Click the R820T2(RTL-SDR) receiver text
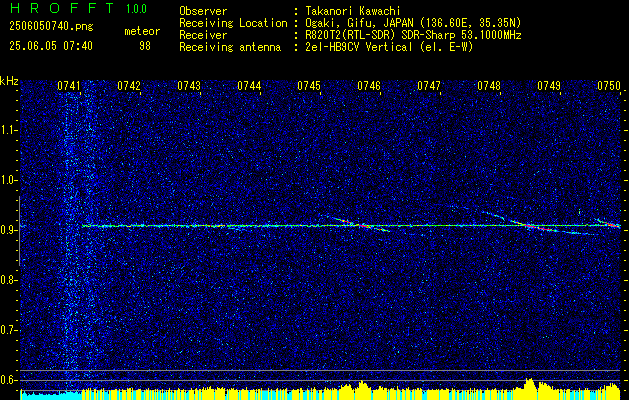Viewport: 629px width, 400px height. coord(413,35)
